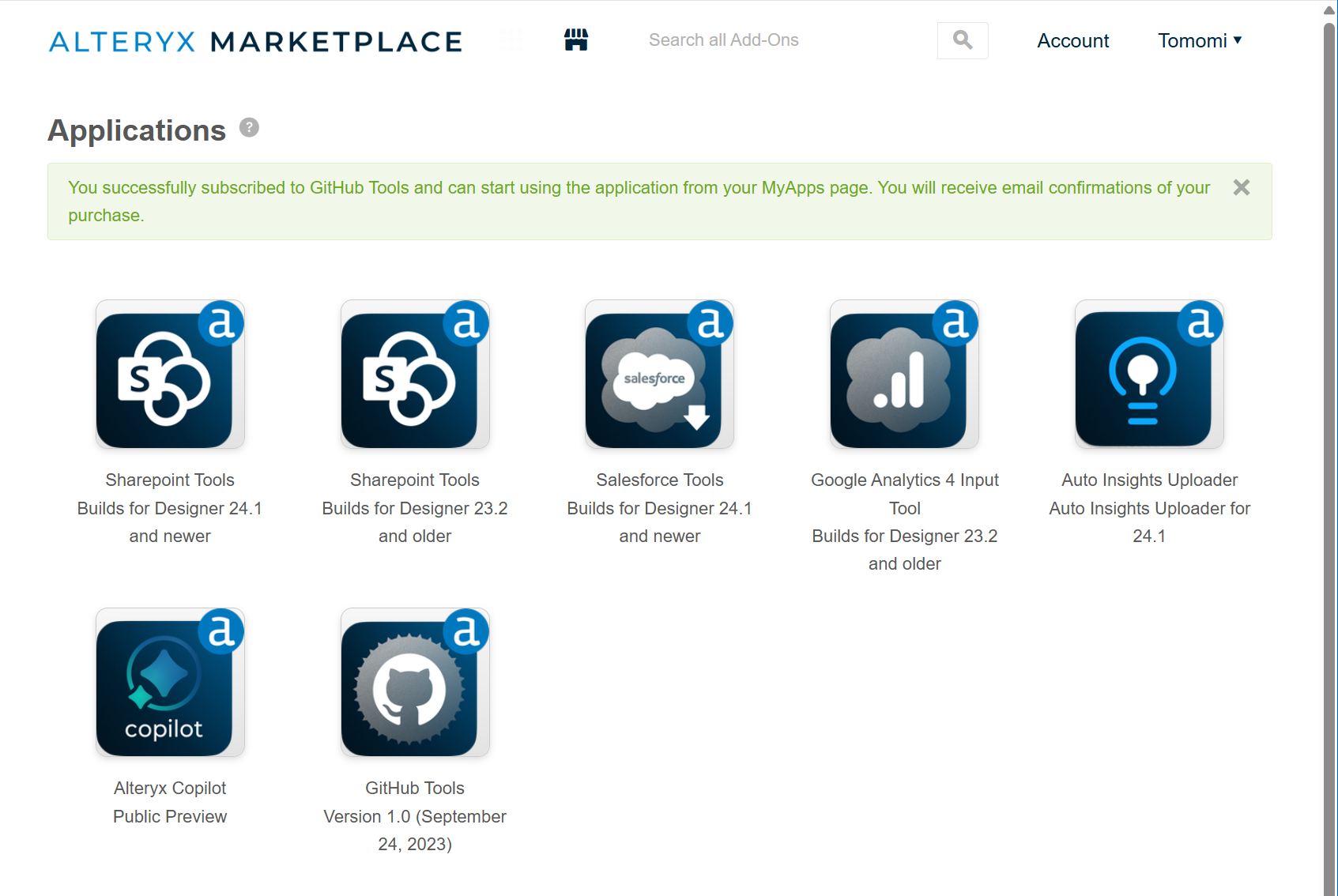
Task: Go to the Account menu item
Action: click(1072, 40)
